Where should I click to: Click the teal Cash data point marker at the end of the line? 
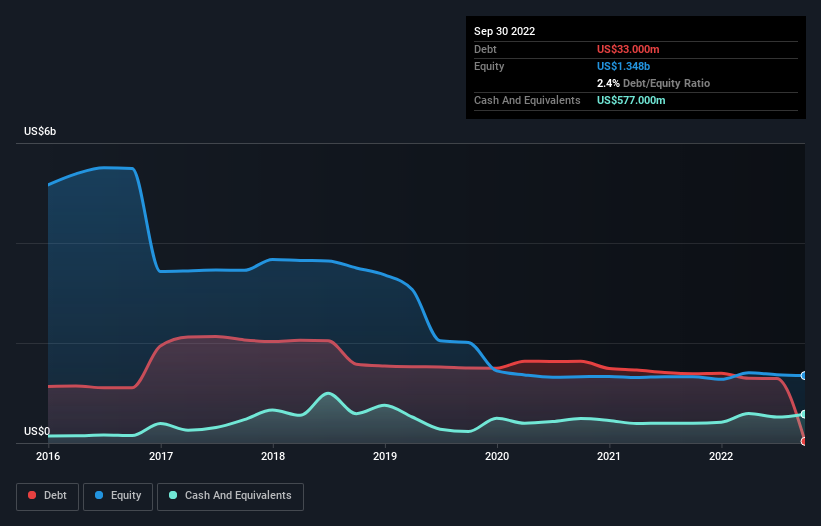point(804,414)
